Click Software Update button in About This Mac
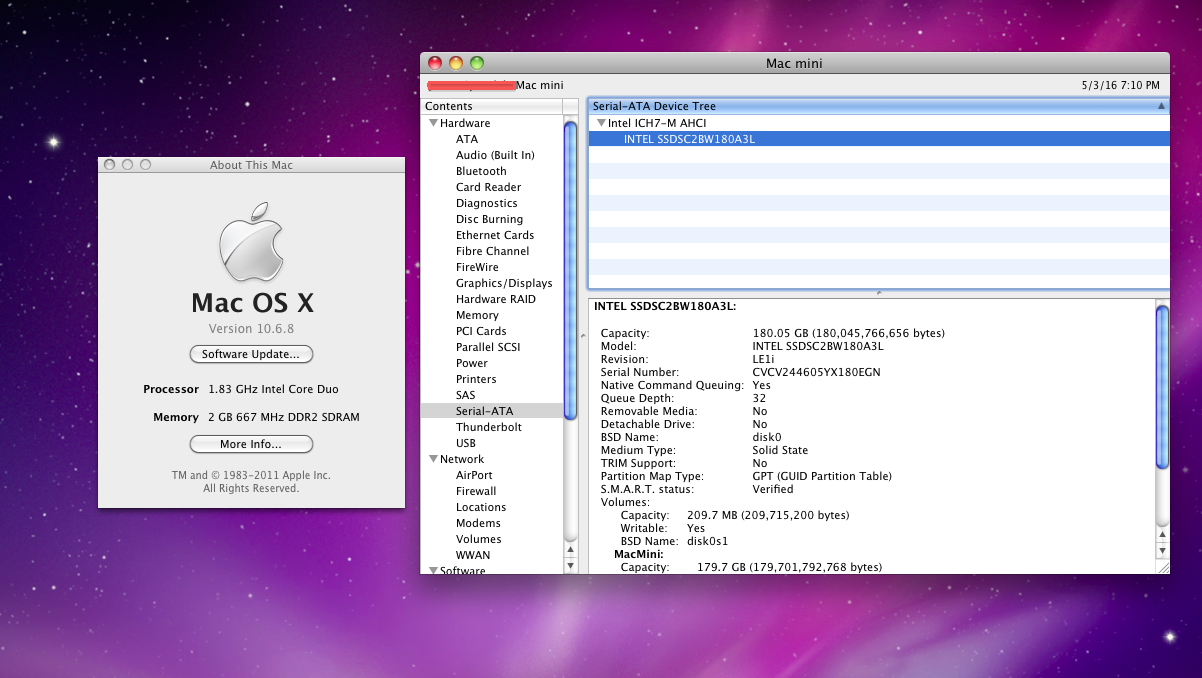This screenshot has width=1202, height=678. pyautogui.click(x=251, y=354)
